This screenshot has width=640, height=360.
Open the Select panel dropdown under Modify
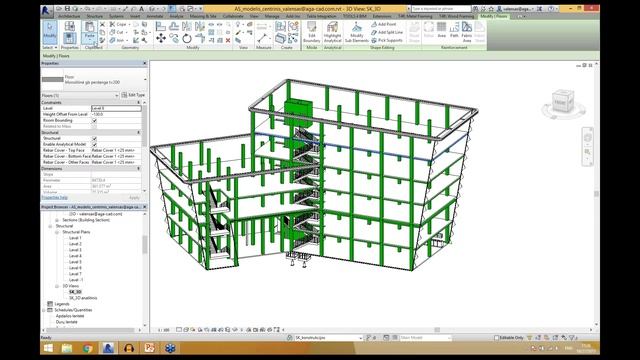coord(50,47)
